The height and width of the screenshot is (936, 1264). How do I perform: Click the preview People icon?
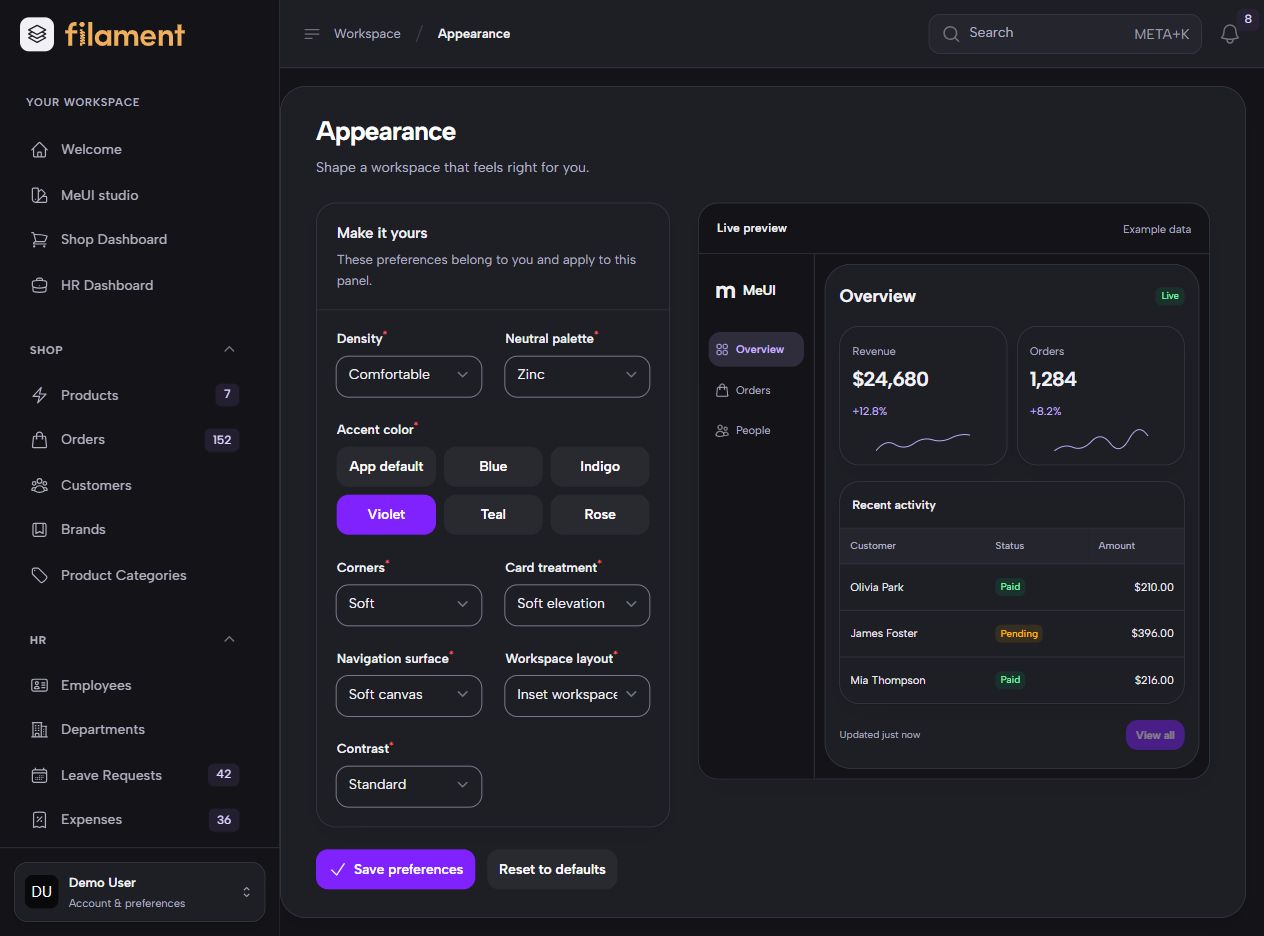(x=722, y=431)
